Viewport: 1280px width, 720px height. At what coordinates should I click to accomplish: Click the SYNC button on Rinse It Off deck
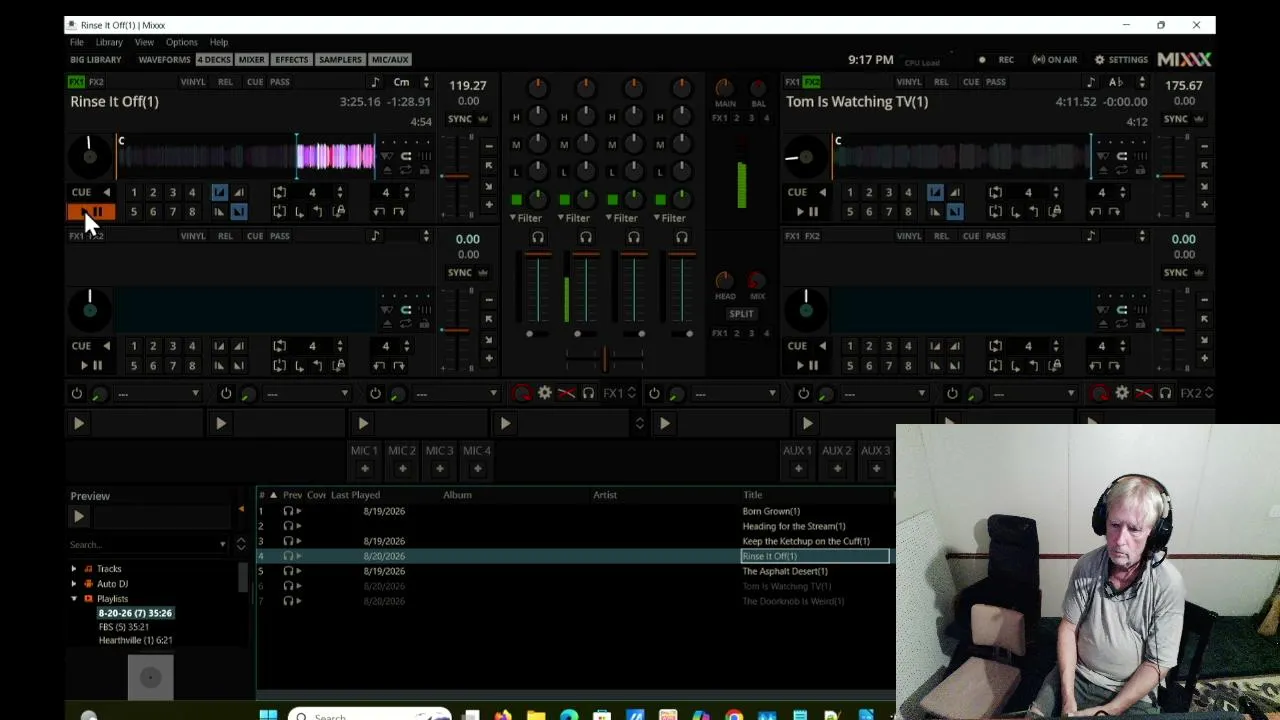pyautogui.click(x=460, y=119)
